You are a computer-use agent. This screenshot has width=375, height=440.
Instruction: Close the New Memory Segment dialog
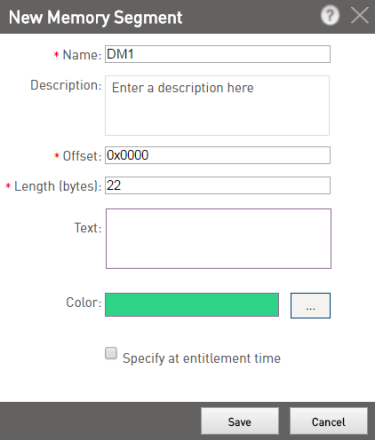click(x=359, y=16)
